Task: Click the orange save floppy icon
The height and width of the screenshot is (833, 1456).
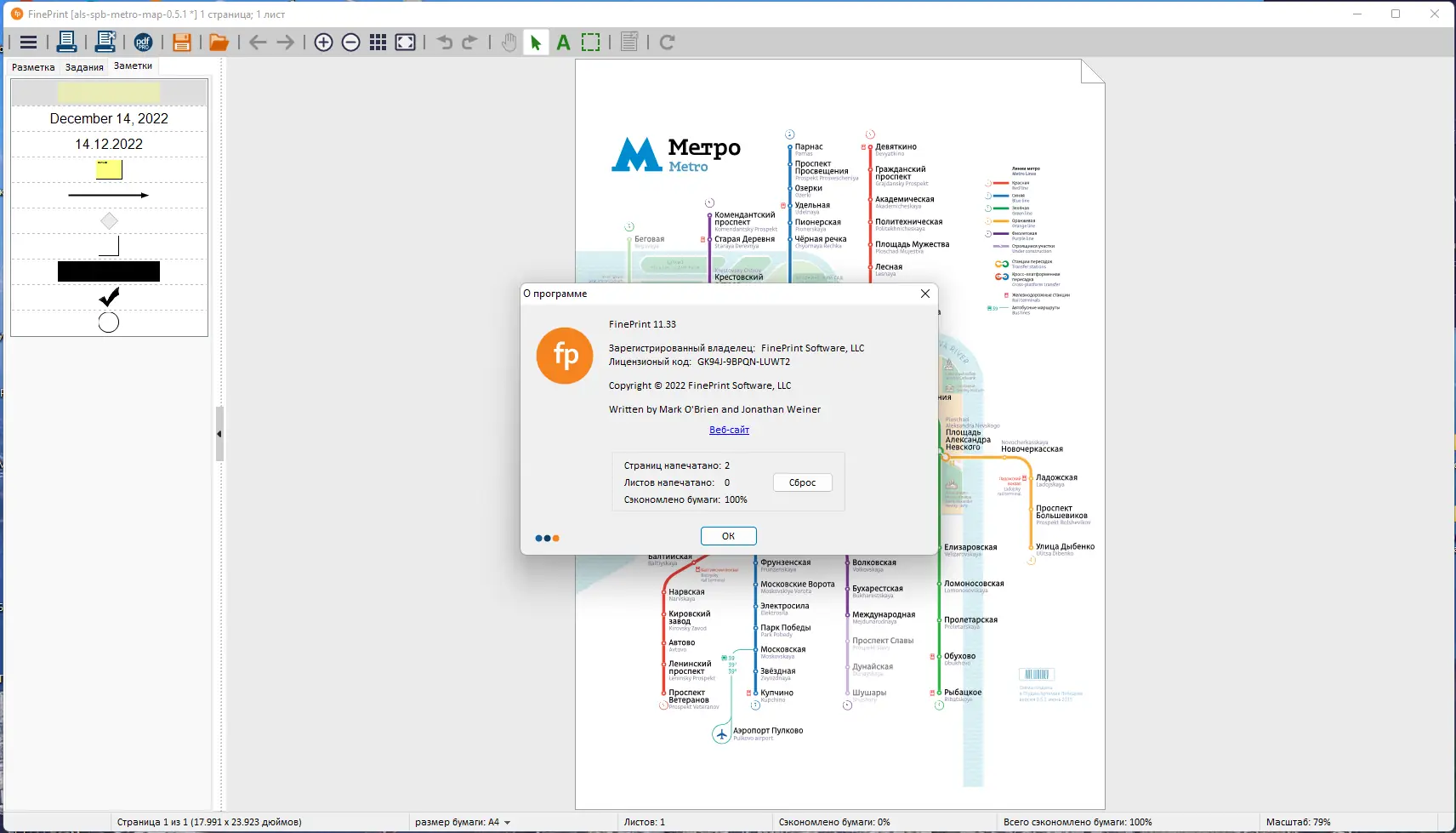Action: (x=181, y=43)
